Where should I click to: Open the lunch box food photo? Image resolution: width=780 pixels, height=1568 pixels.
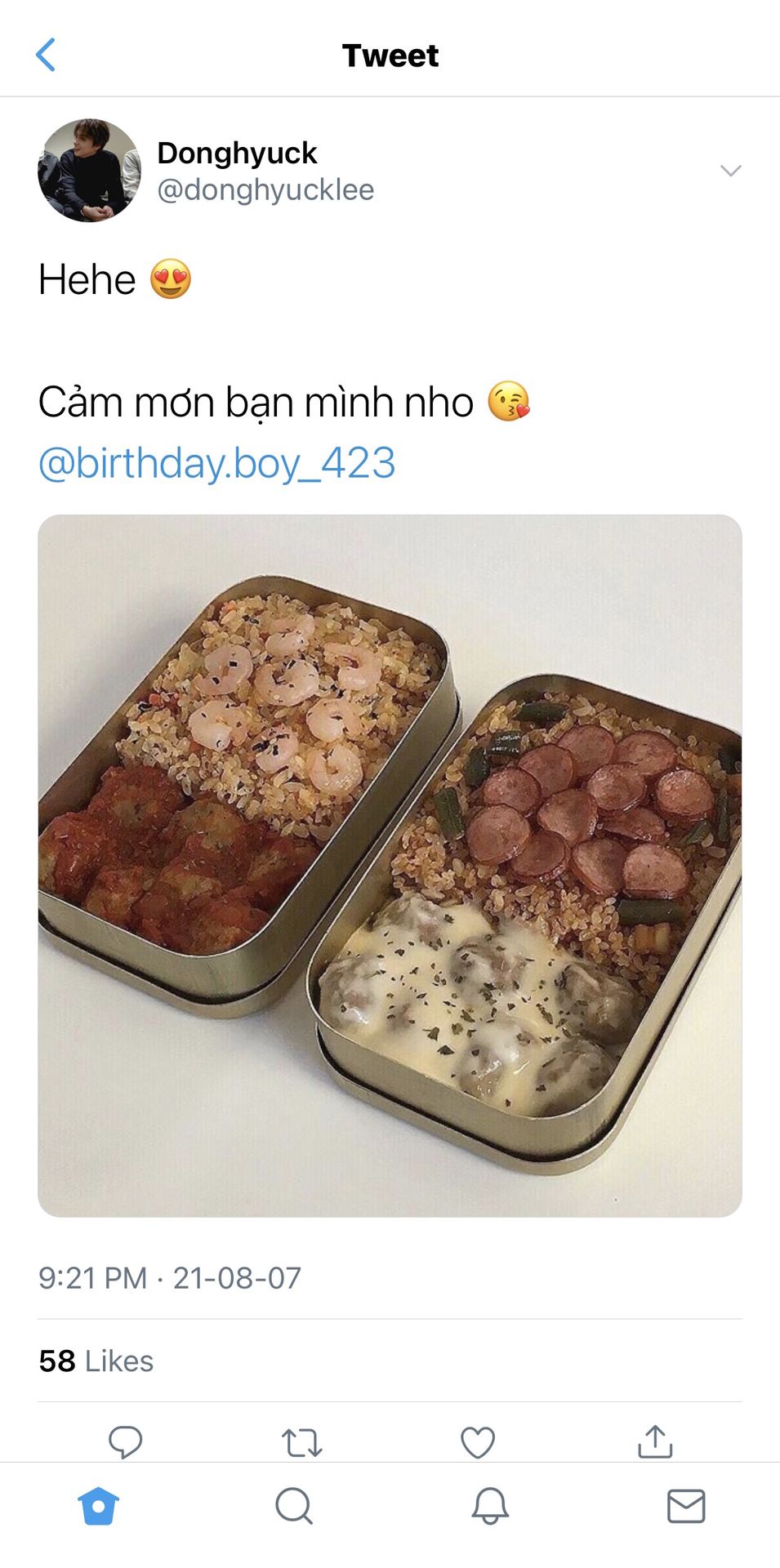click(390, 866)
